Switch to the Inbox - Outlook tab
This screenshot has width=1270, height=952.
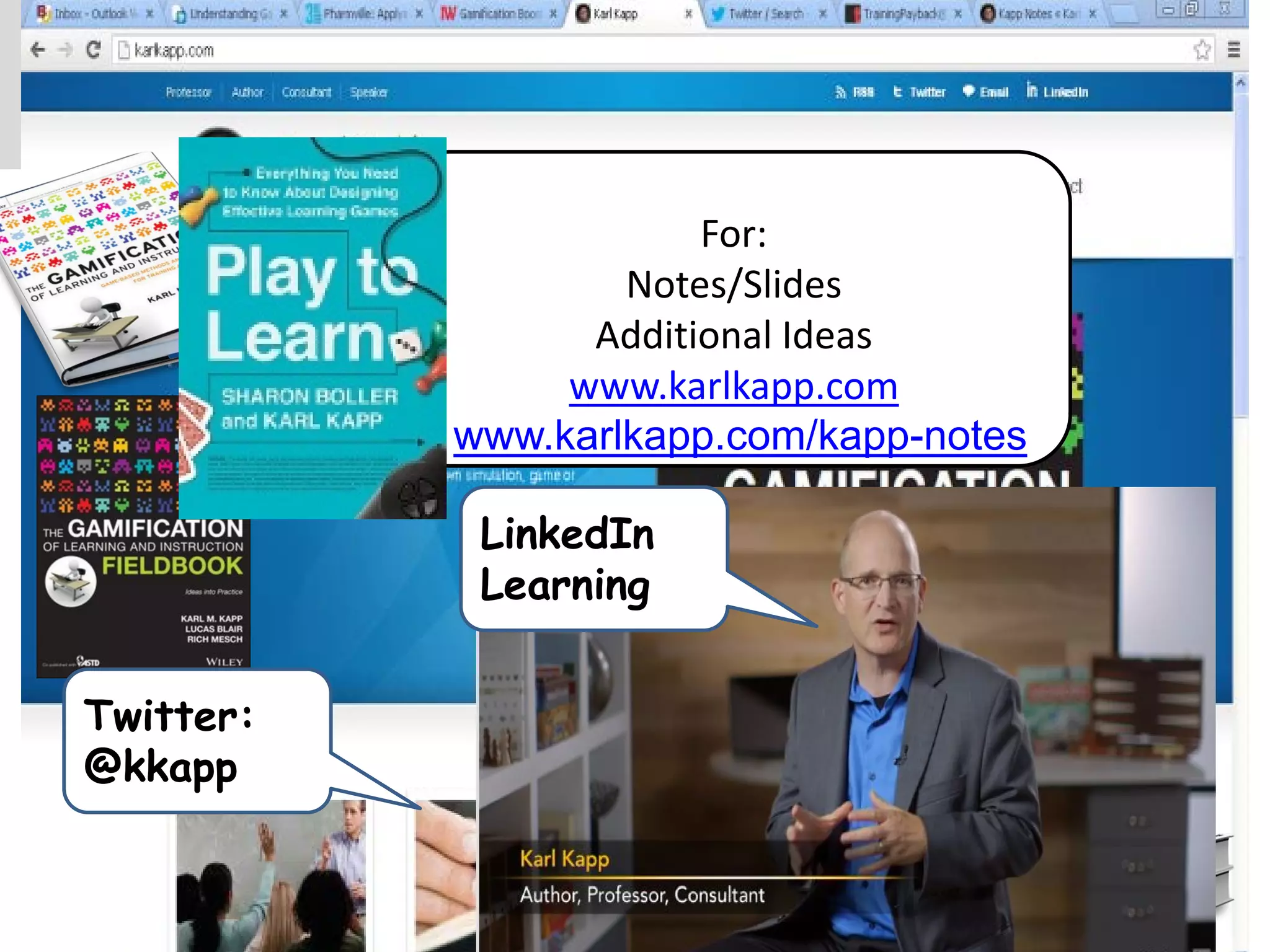tap(93, 13)
